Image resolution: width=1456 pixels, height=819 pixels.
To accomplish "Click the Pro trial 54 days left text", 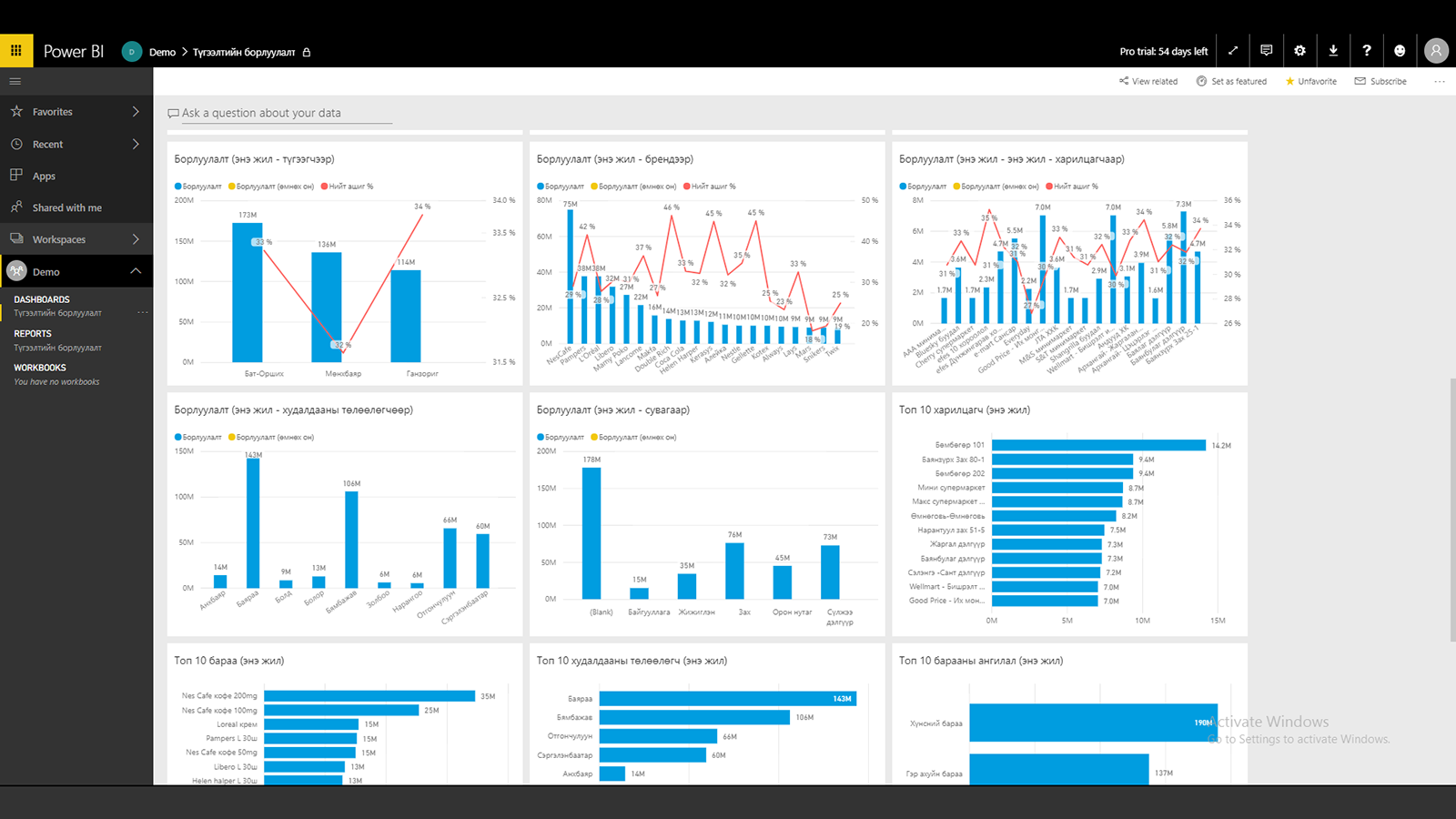I will click(x=1163, y=52).
